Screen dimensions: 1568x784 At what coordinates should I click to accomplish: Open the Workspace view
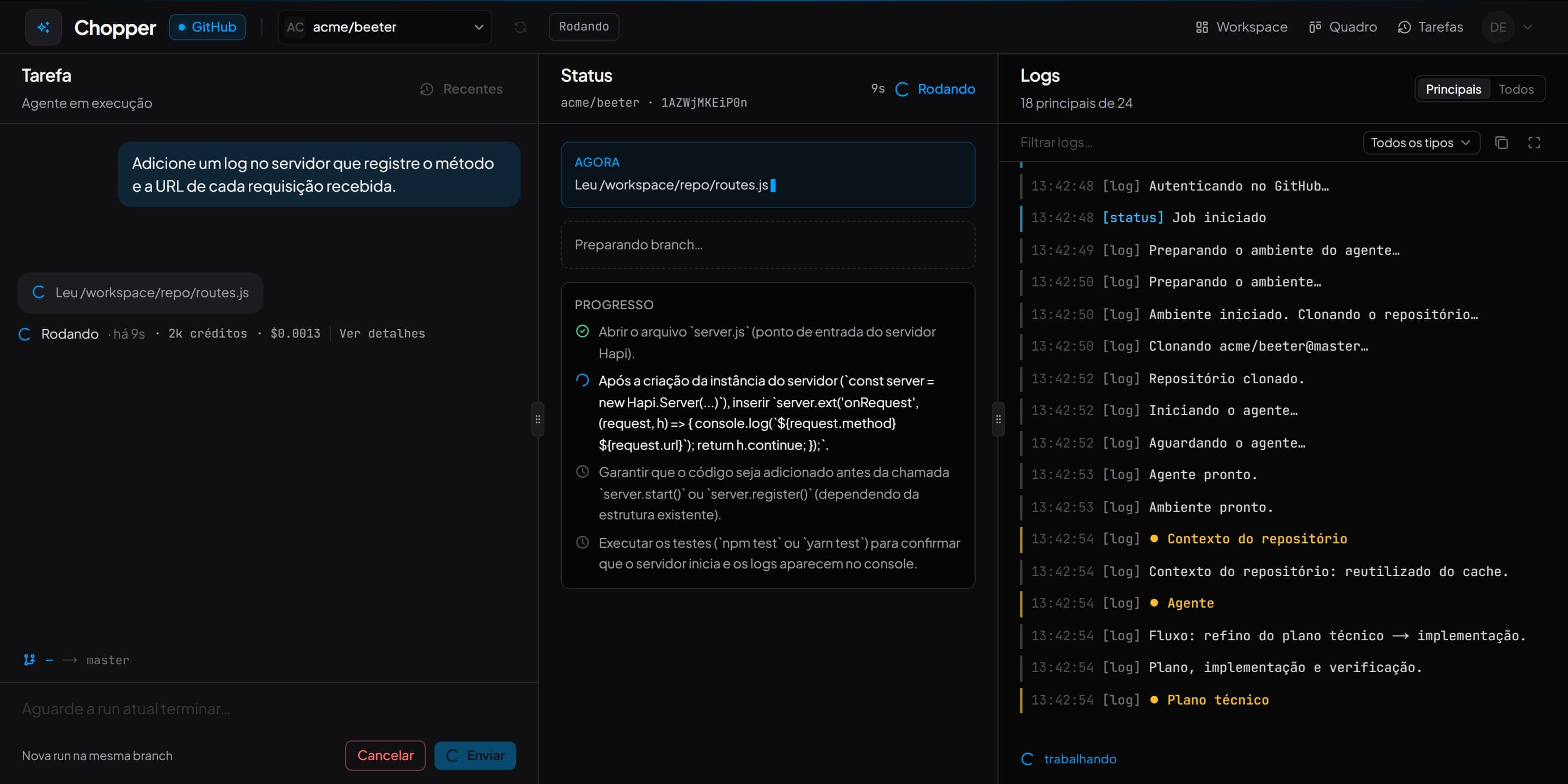pos(1241,27)
